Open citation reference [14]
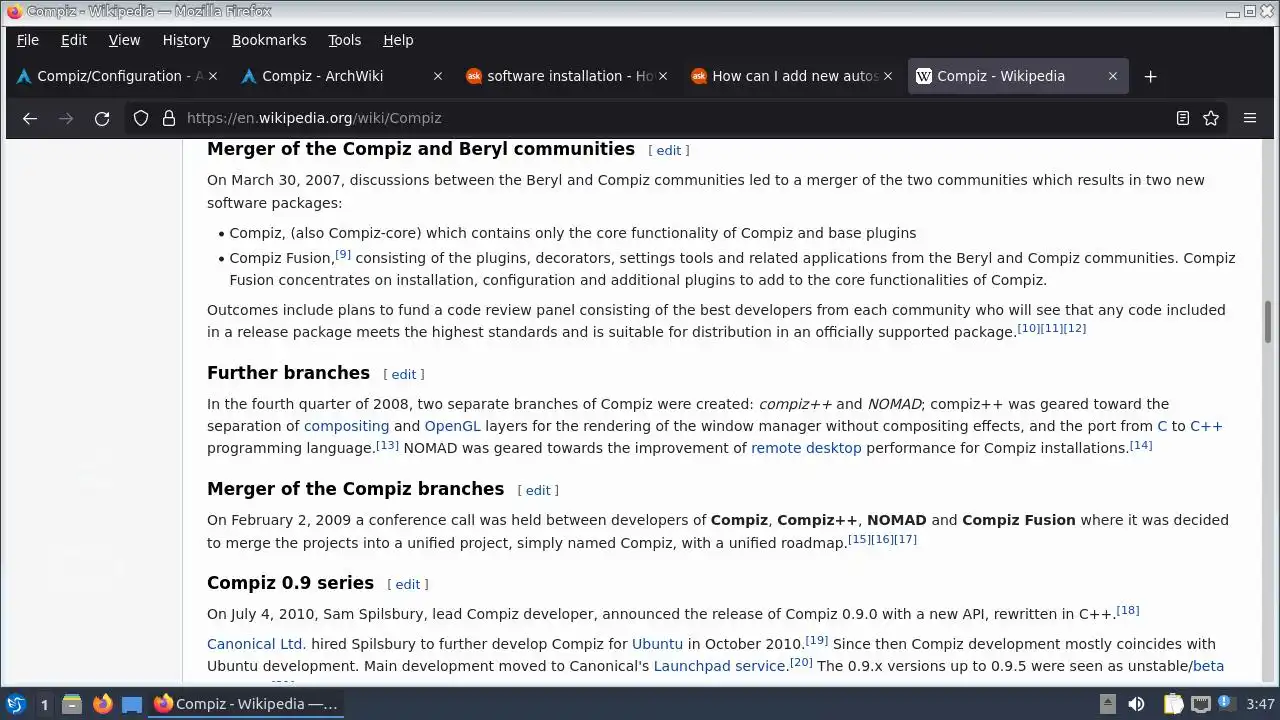Viewport: 1280px width, 720px height. (x=1141, y=445)
